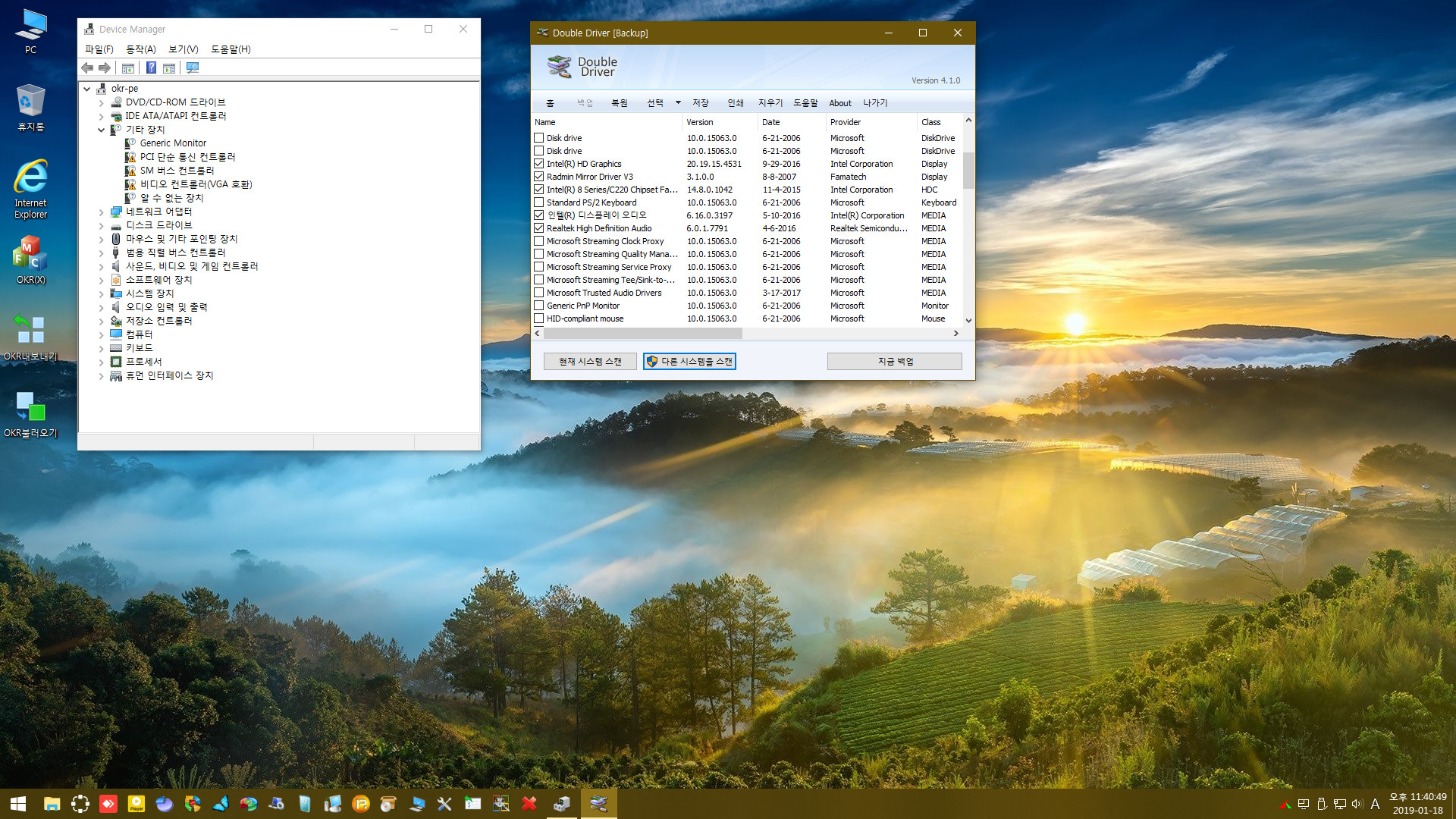Image resolution: width=1456 pixels, height=819 pixels.
Task: Select PCI 단순 통신 컨트롤러 device
Action: click(187, 157)
